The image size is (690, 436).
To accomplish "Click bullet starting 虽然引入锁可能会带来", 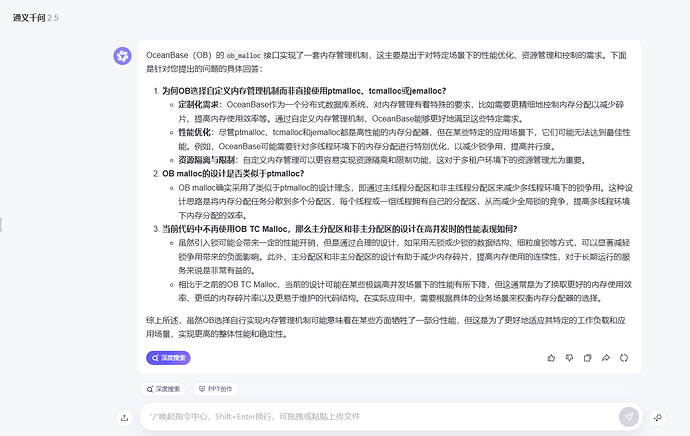I will tap(404, 256).
